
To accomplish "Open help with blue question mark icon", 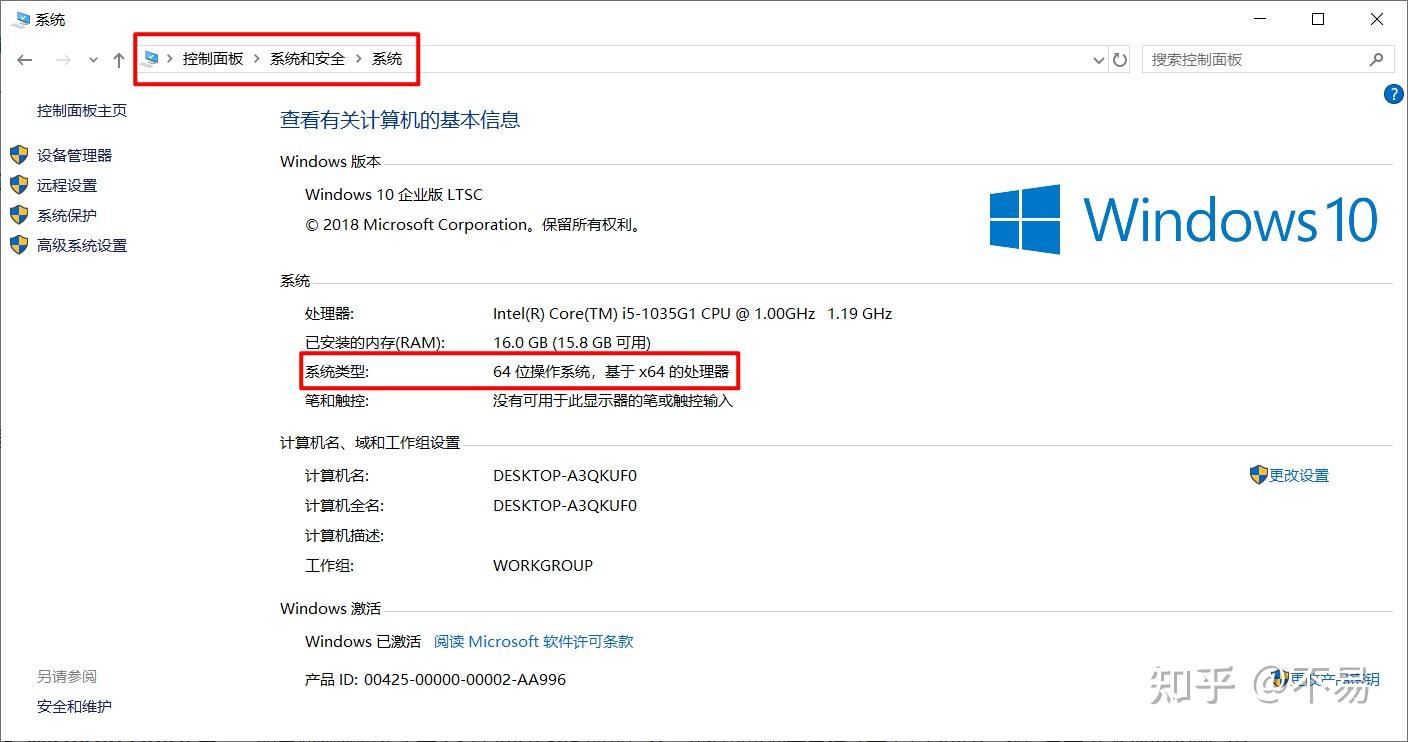I will coord(1394,94).
